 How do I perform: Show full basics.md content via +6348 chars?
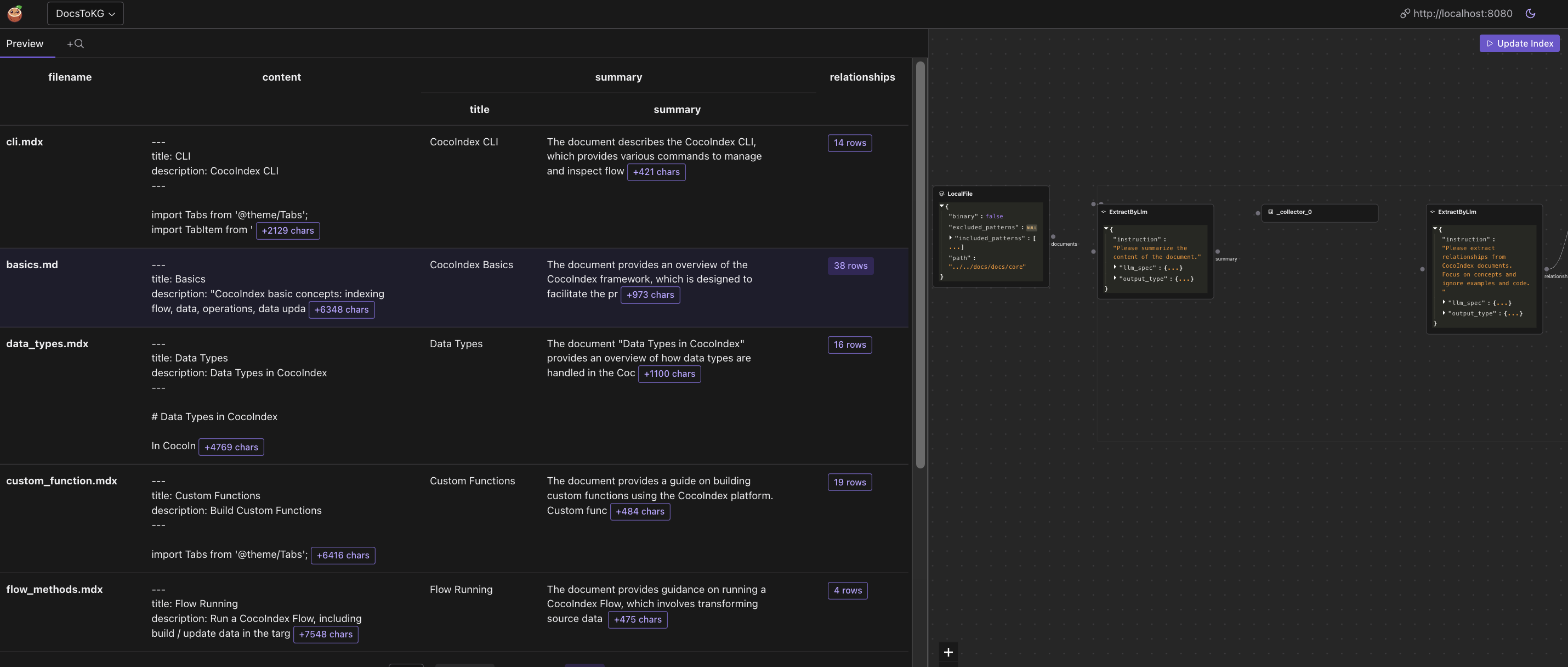pos(342,309)
